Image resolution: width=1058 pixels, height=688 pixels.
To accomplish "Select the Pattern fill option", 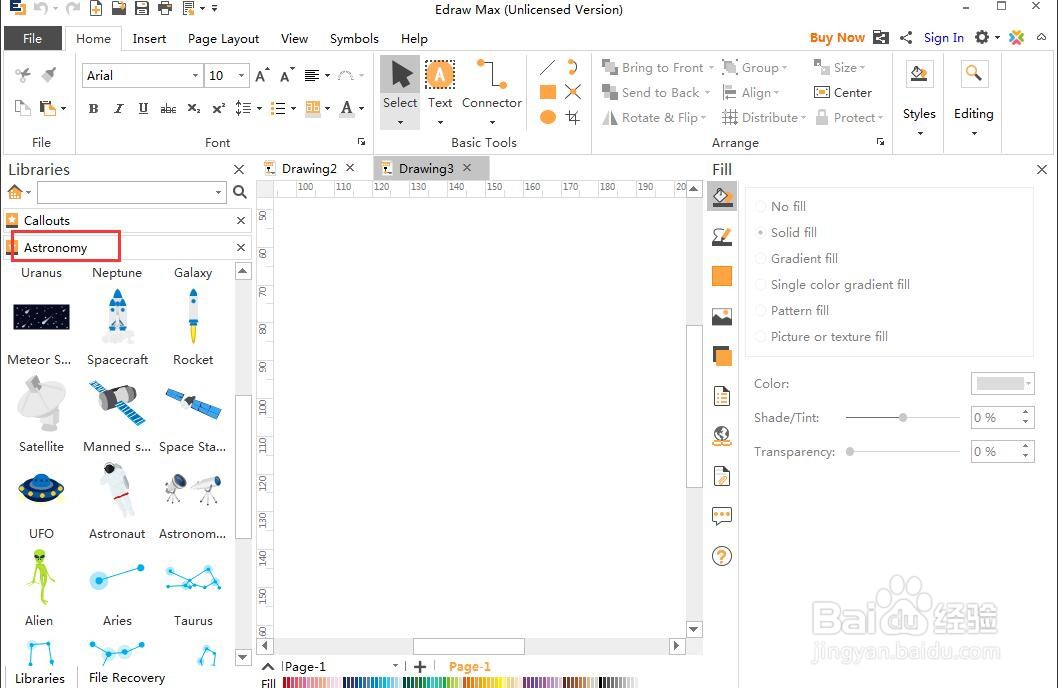I will (x=793, y=311).
